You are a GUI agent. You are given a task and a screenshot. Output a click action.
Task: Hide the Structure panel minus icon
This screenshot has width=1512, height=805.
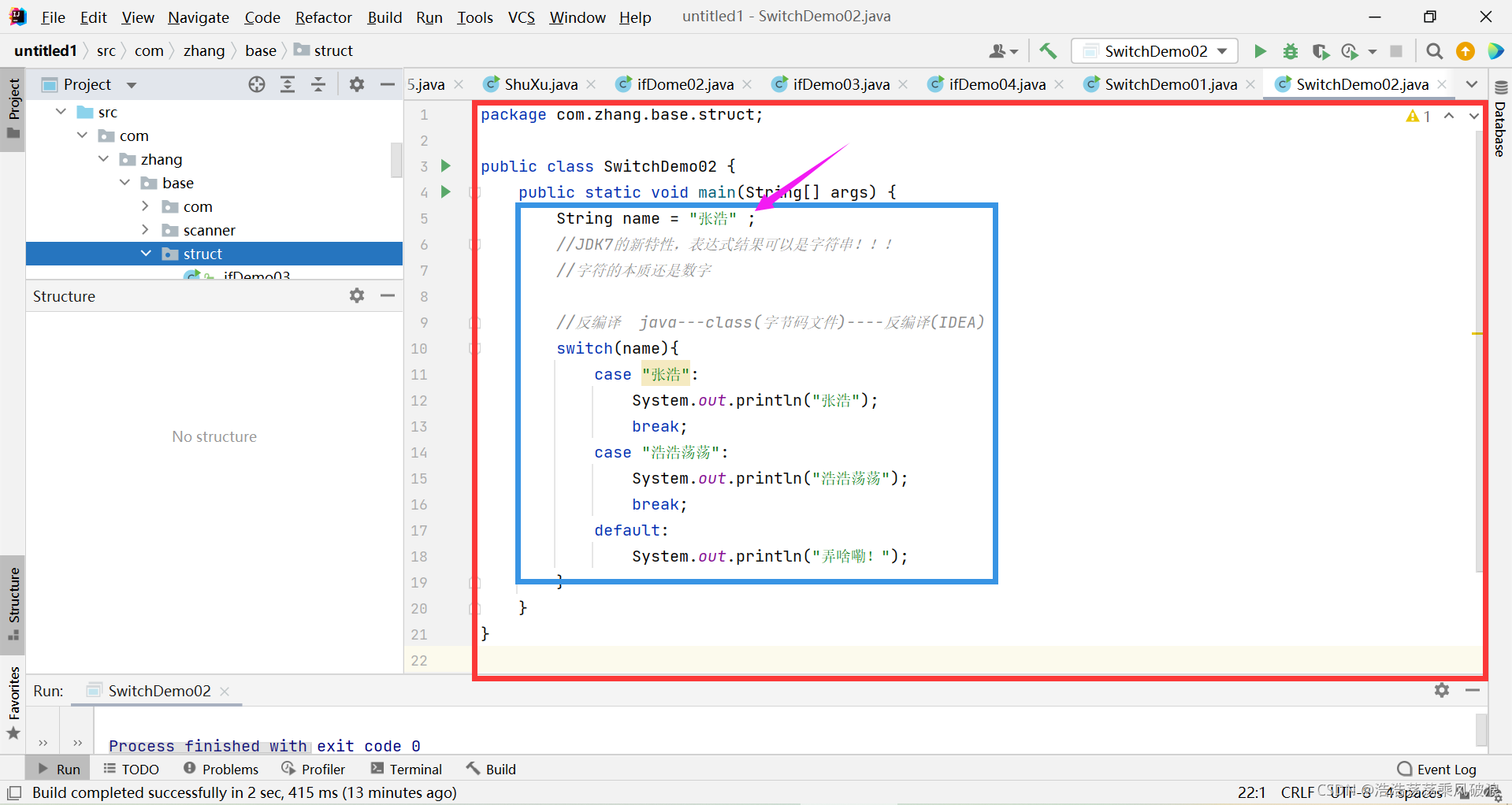pos(387,295)
